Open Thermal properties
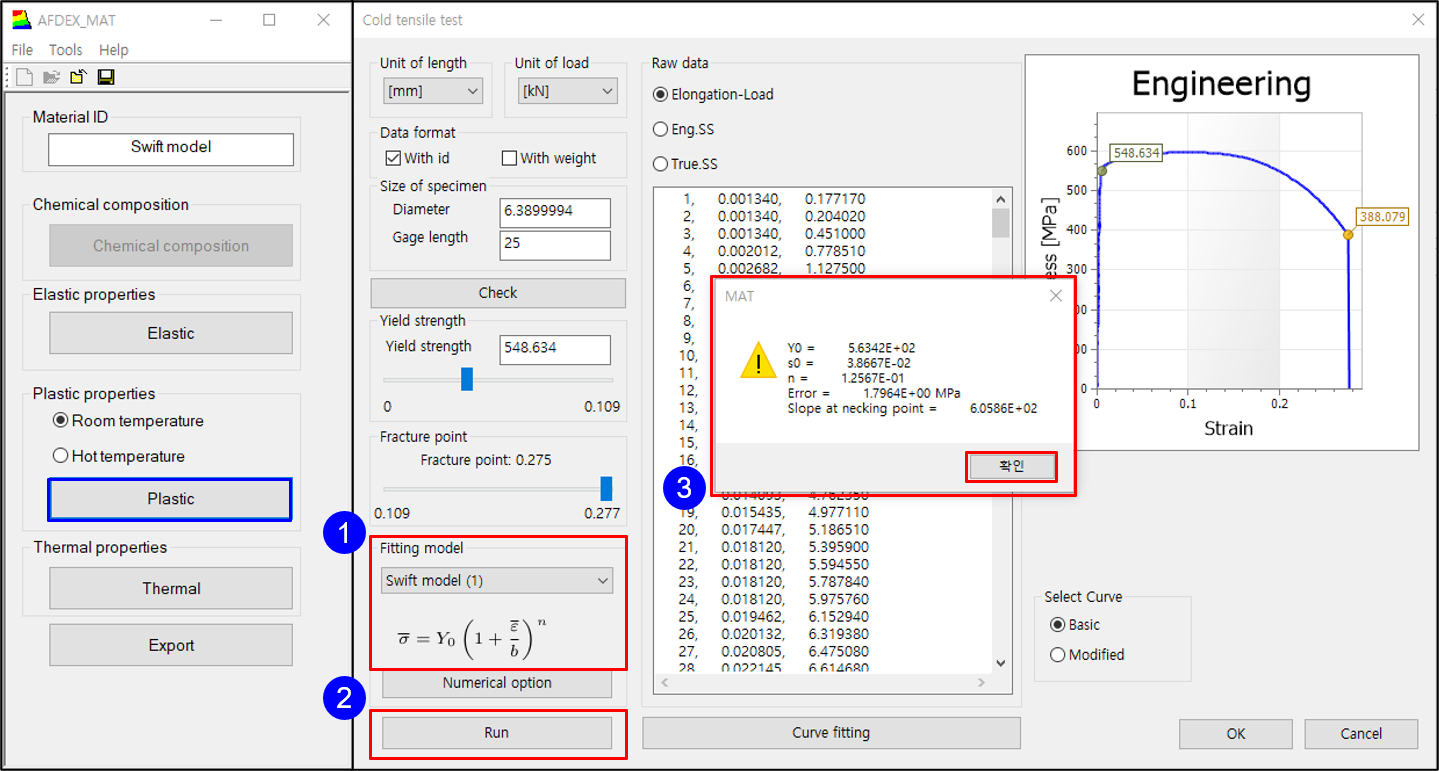This screenshot has width=1439, height=771. click(x=171, y=588)
